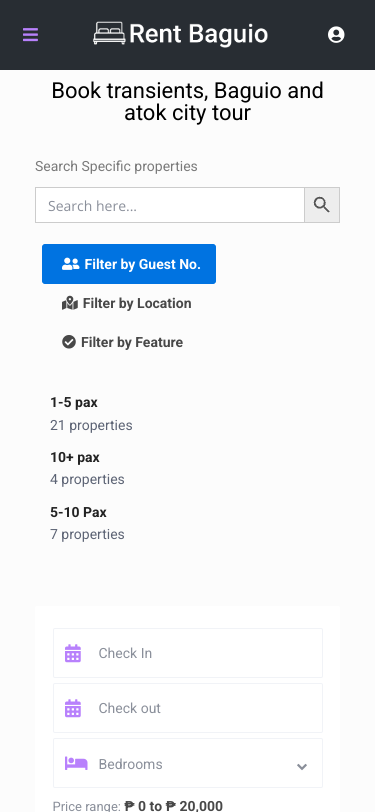
Task: Switch to Filter by Feature tab
Action: point(123,342)
